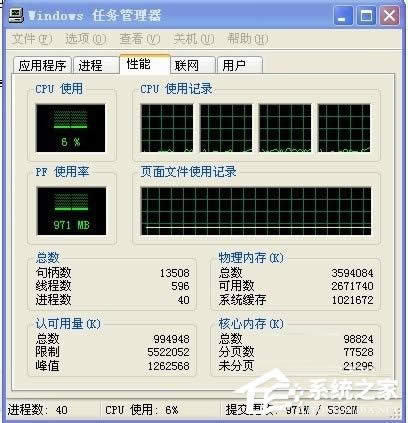
Task: Click the 分页数 value 77528
Action: [x=358, y=352]
